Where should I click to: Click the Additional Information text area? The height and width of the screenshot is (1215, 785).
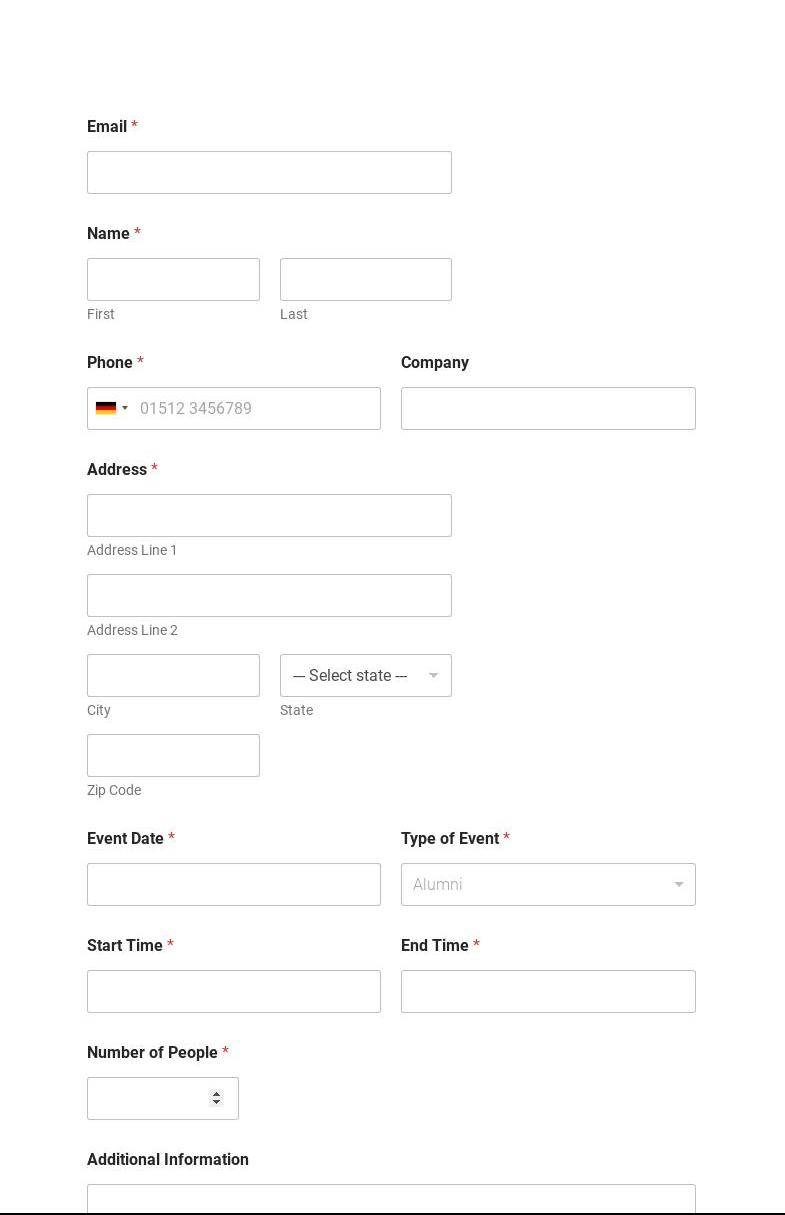[x=391, y=1199]
